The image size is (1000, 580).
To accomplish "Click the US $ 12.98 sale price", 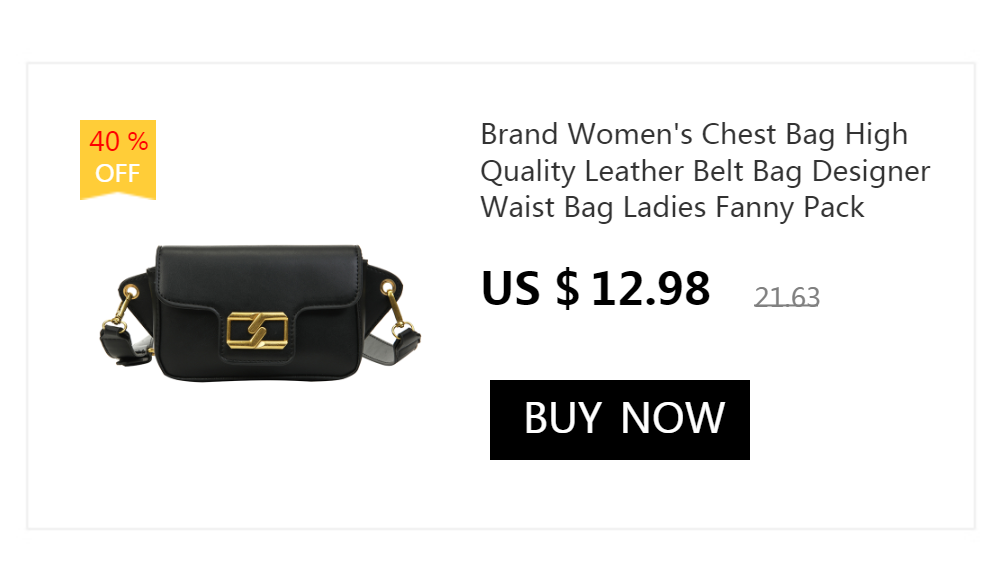I will [x=596, y=288].
